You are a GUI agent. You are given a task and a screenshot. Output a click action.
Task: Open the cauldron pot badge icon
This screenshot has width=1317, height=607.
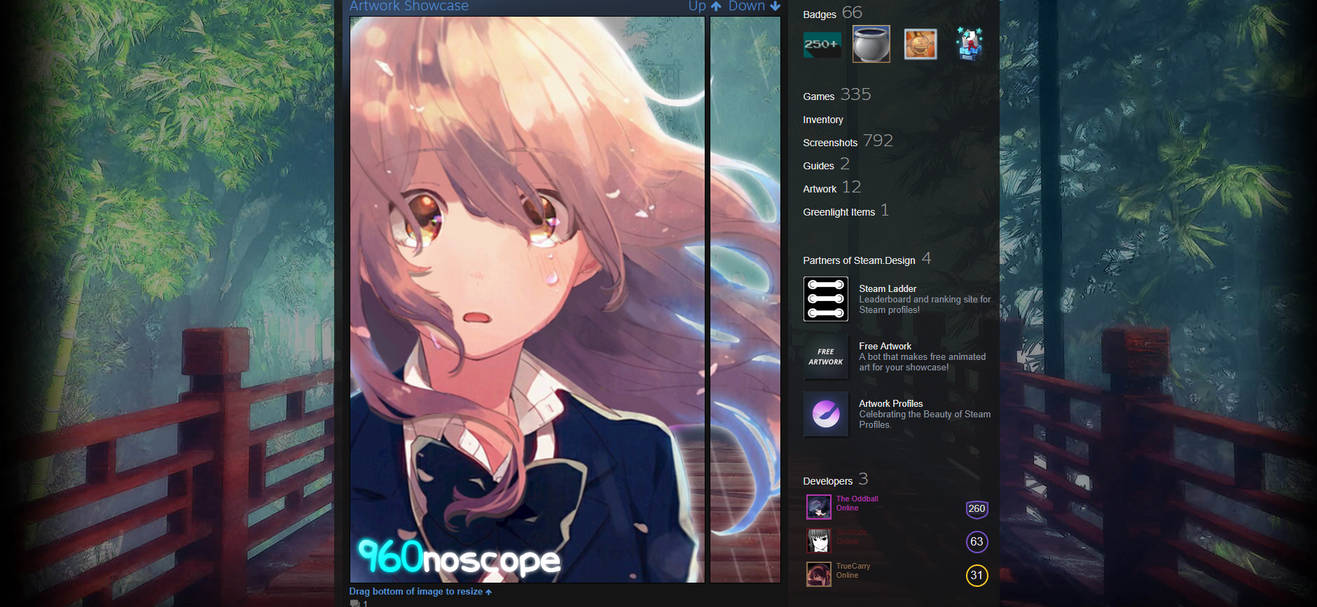871,44
